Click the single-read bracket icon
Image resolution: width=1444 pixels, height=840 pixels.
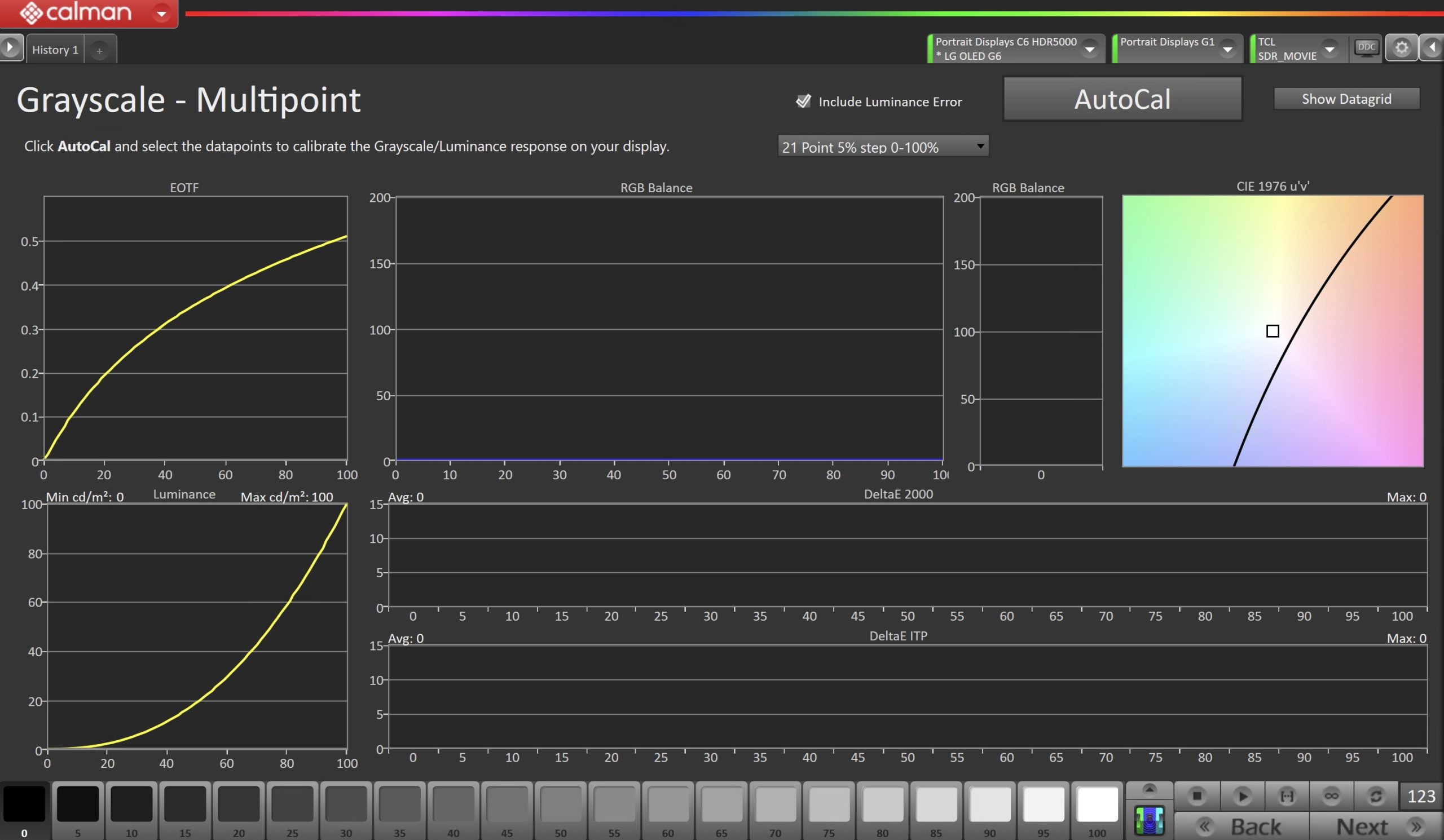click(1287, 796)
